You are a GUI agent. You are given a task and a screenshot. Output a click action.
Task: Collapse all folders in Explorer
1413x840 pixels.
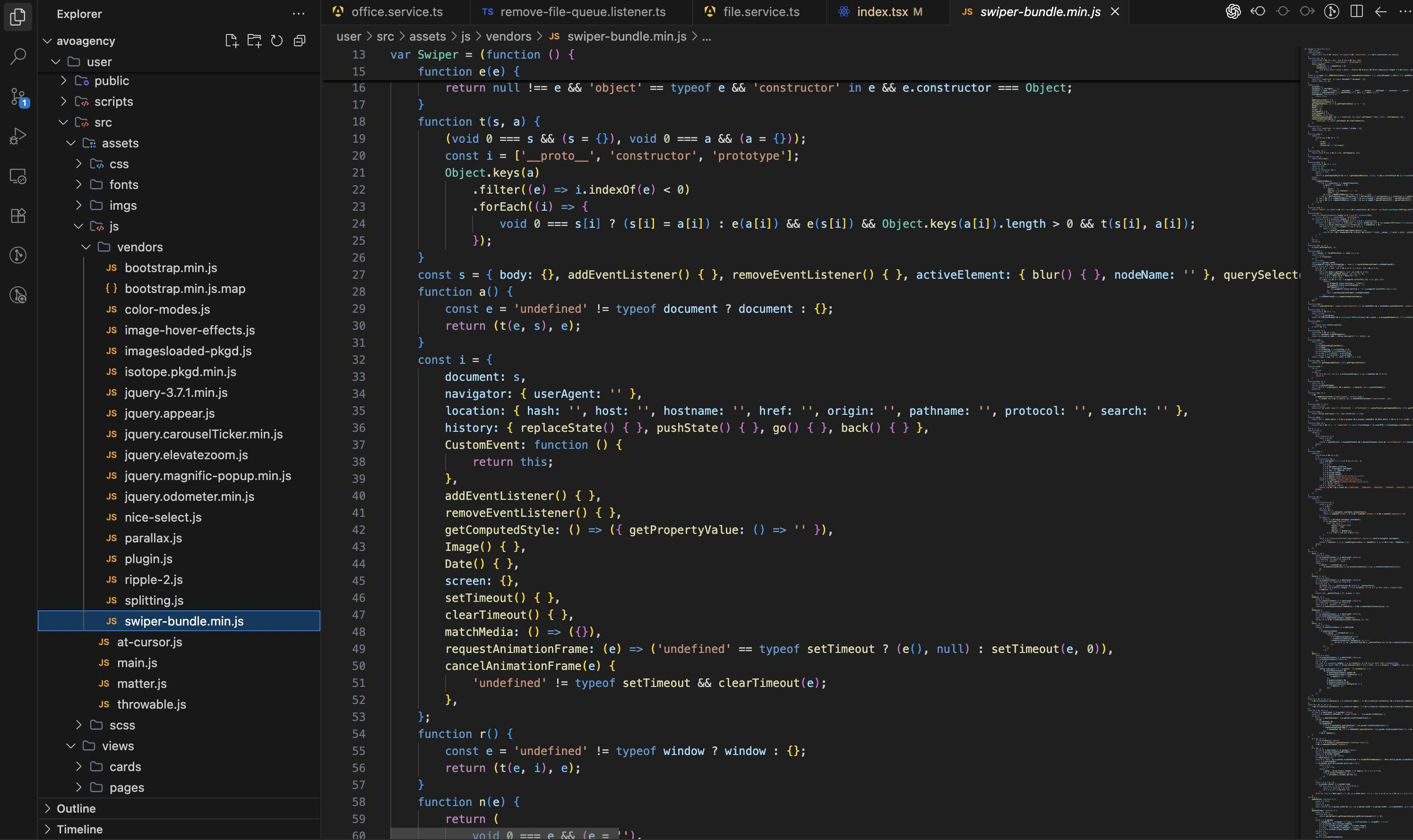tap(300, 41)
